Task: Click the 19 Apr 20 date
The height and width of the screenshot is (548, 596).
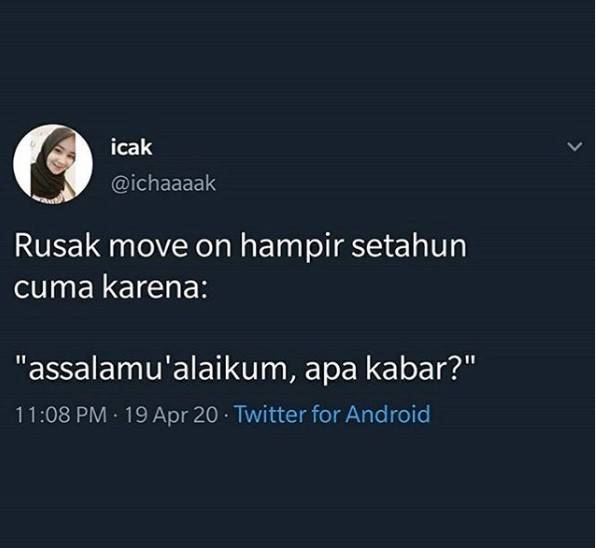Action: point(171,414)
